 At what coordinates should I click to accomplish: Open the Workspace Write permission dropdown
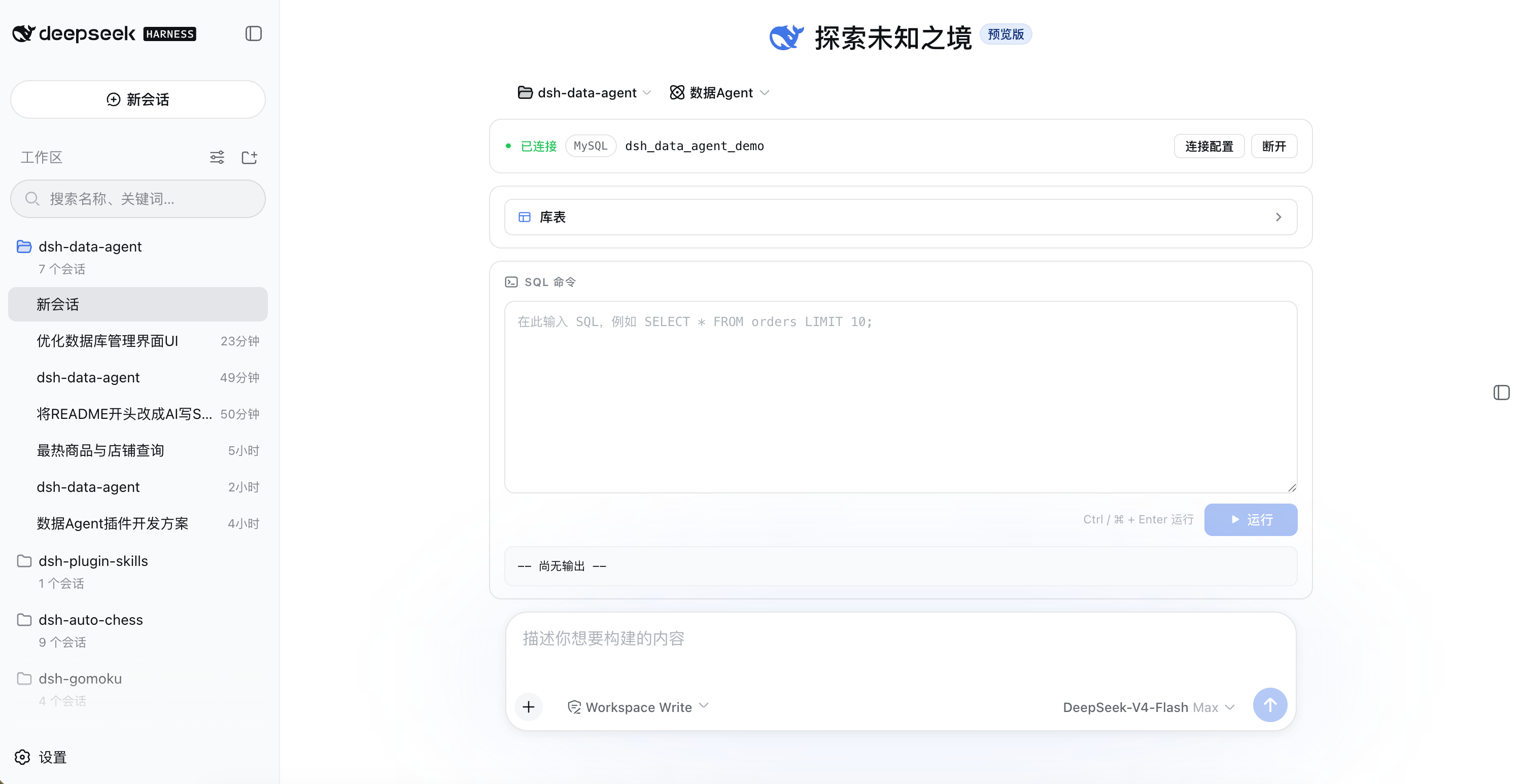pyautogui.click(x=638, y=706)
